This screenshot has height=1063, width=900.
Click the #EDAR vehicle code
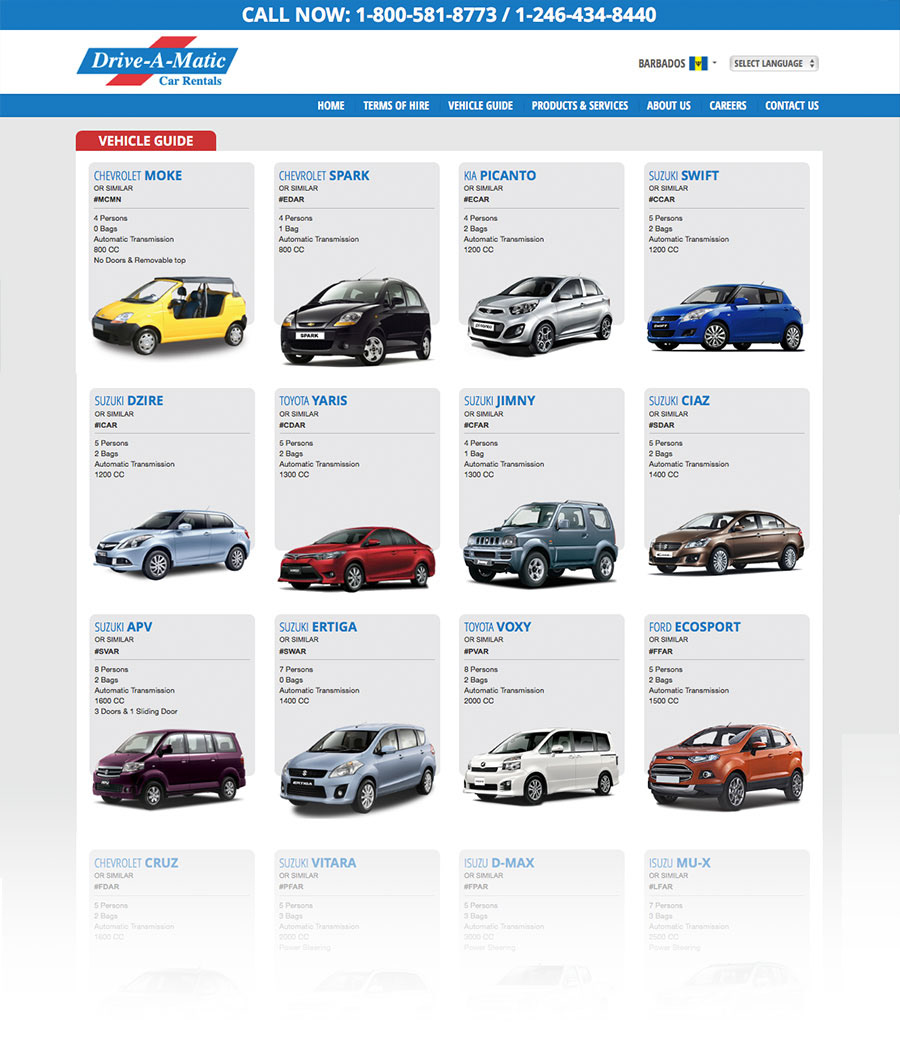(291, 200)
